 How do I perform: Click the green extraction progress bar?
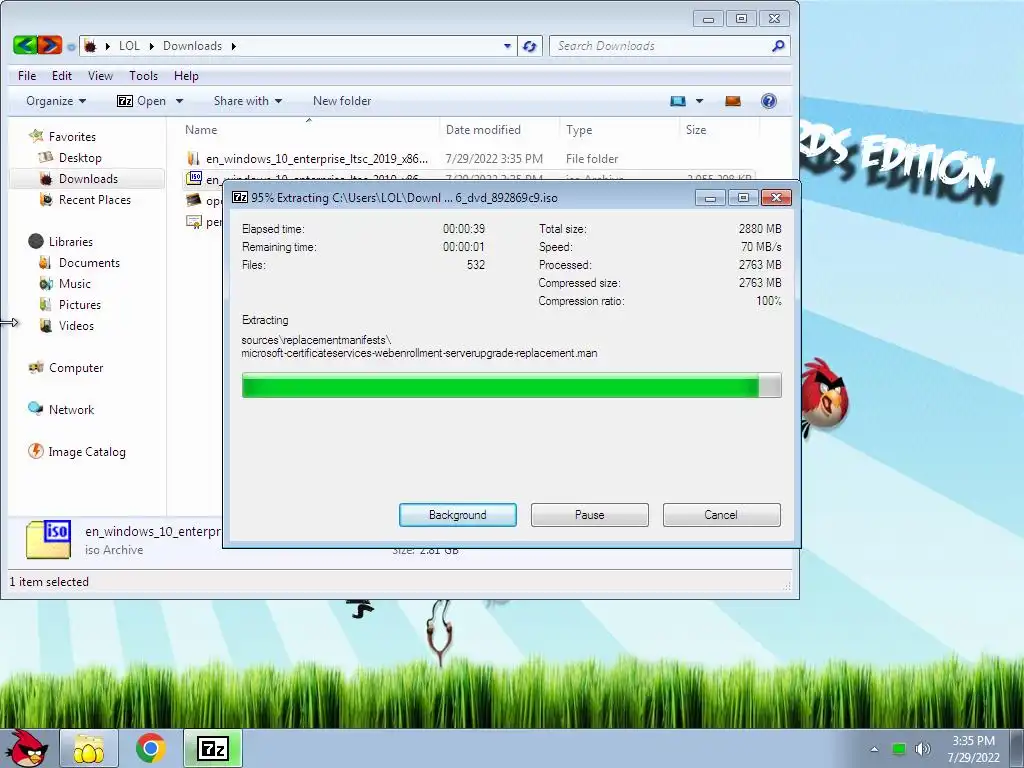pyautogui.click(x=511, y=385)
